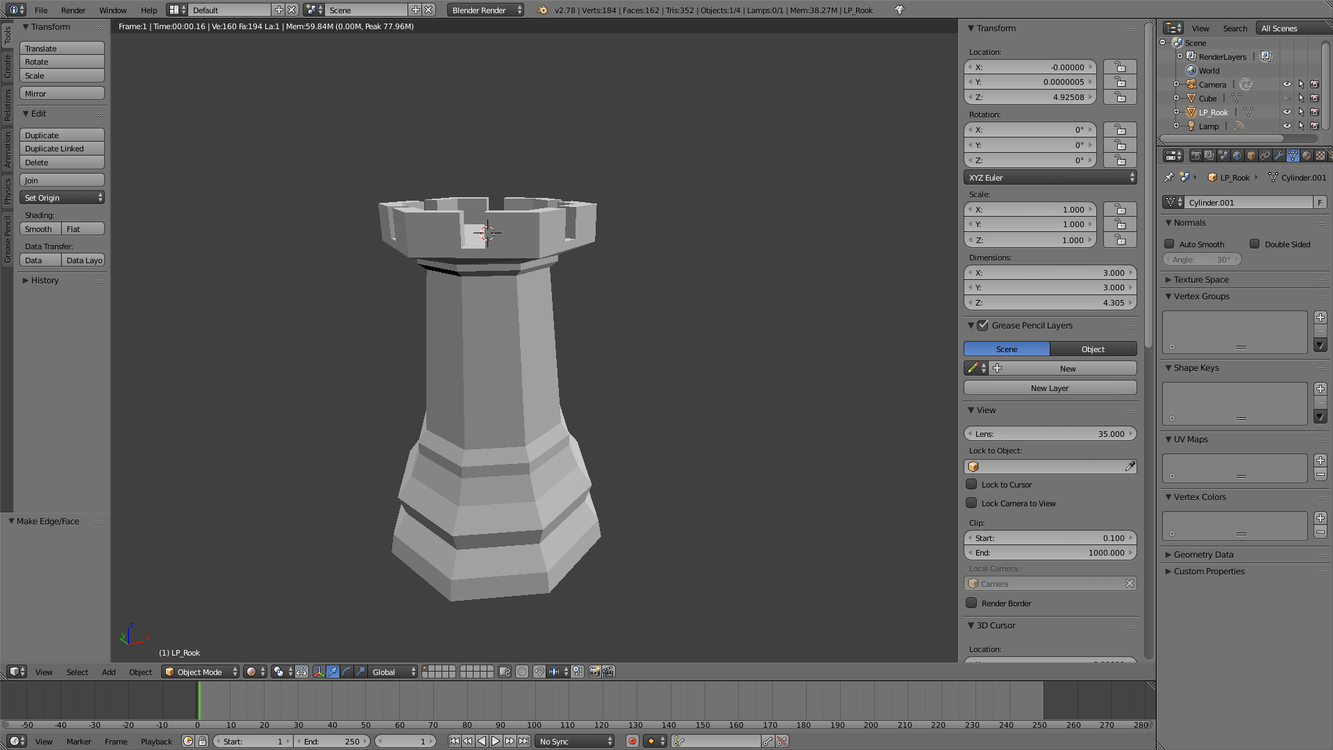
Task: Click the eyedropper in Lock to Object
Action: (1130, 467)
